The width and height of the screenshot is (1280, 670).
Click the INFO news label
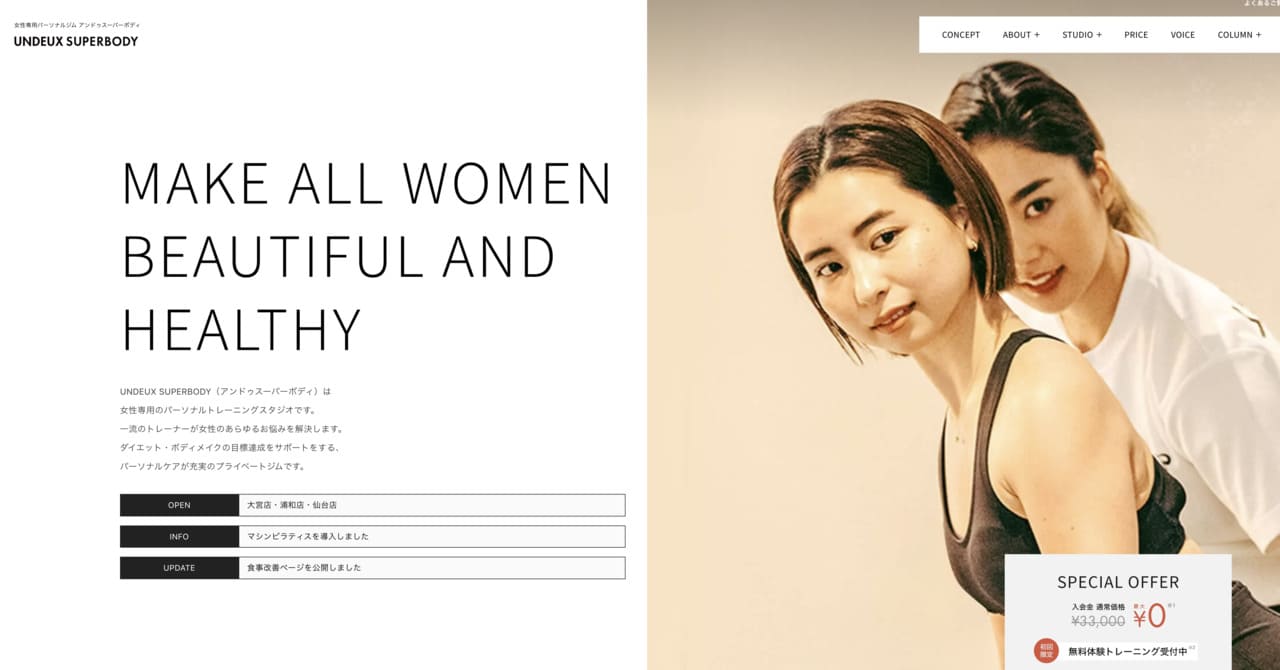click(179, 537)
